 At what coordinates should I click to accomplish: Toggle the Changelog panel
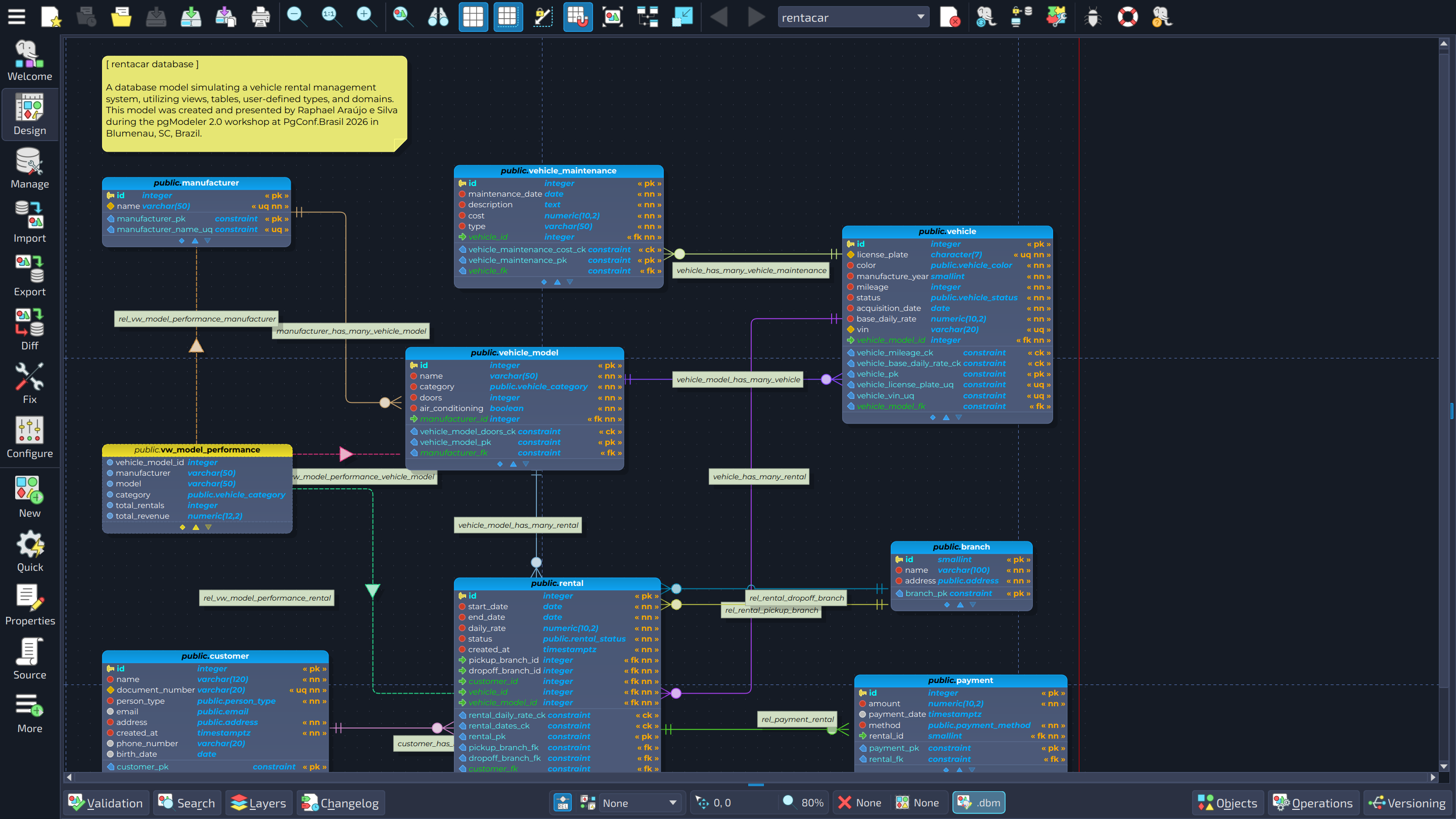point(341,803)
